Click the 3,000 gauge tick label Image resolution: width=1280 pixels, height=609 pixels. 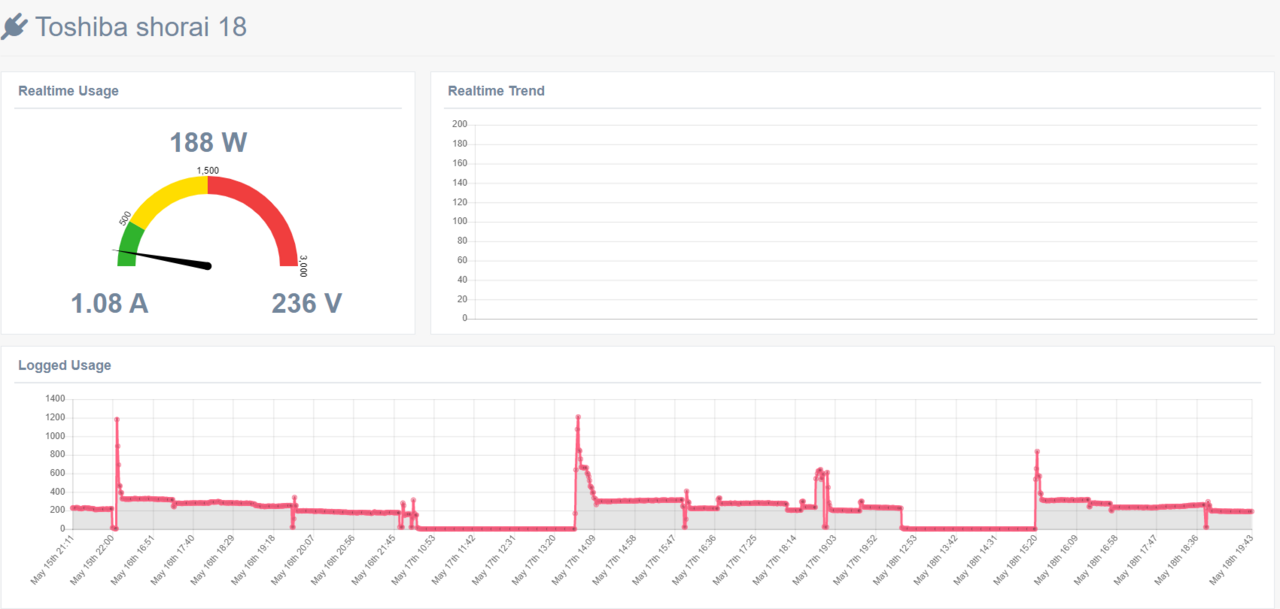pos(303,268)
